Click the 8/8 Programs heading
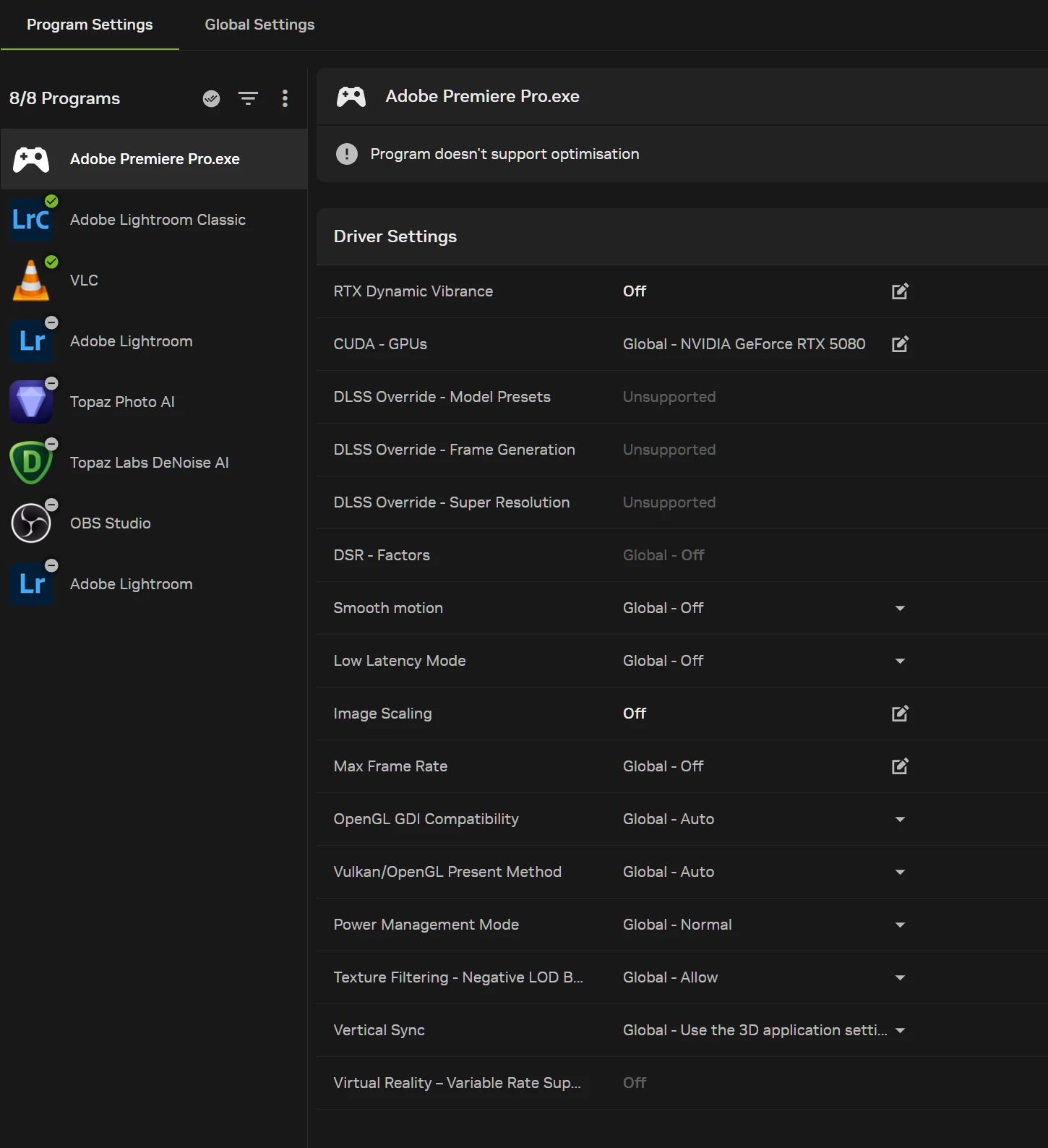The height and width of the screenshot is (1148, 1048). [x=64, y=98]
